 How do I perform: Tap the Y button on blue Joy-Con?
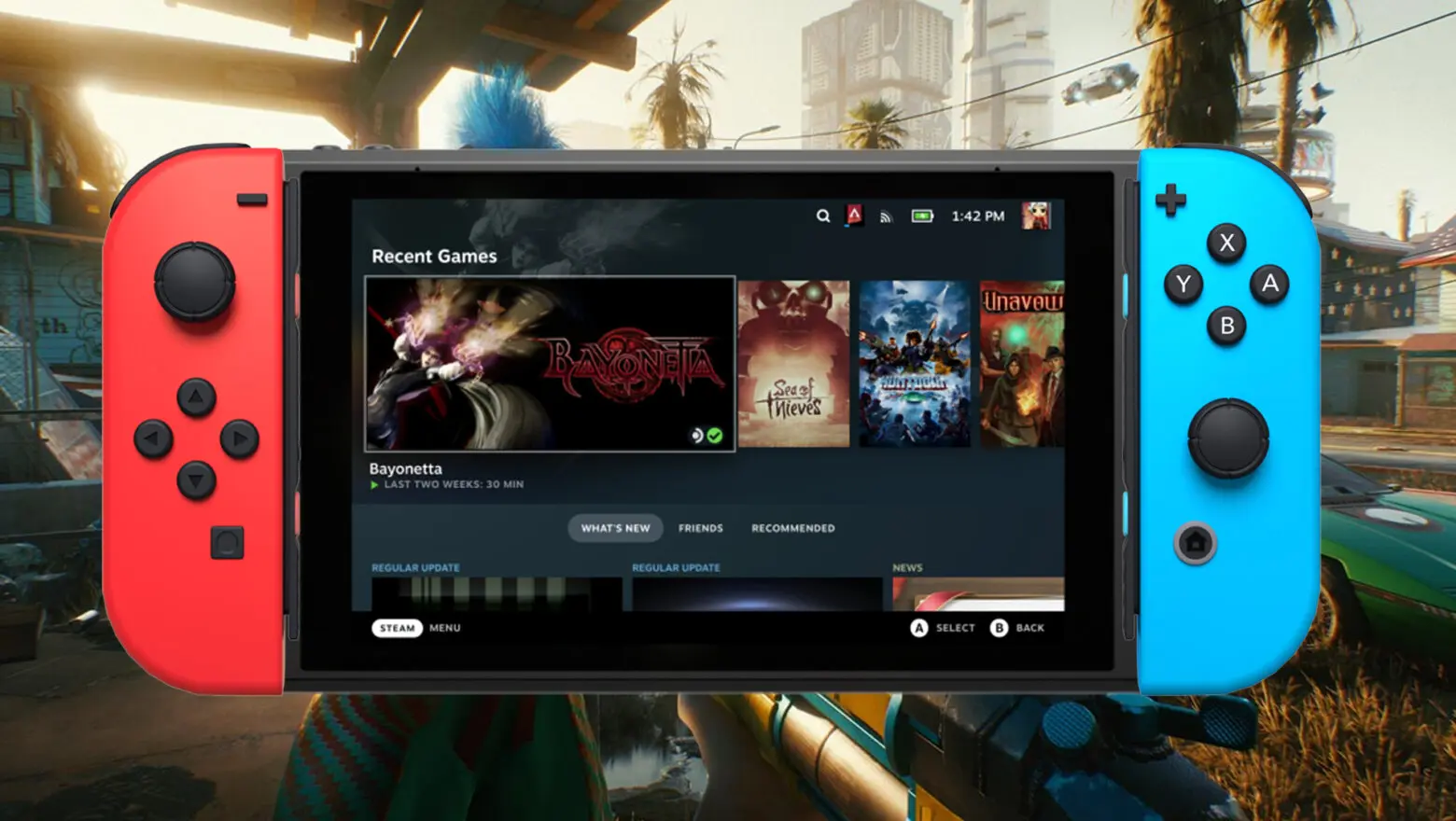[x=1183, y=284]
